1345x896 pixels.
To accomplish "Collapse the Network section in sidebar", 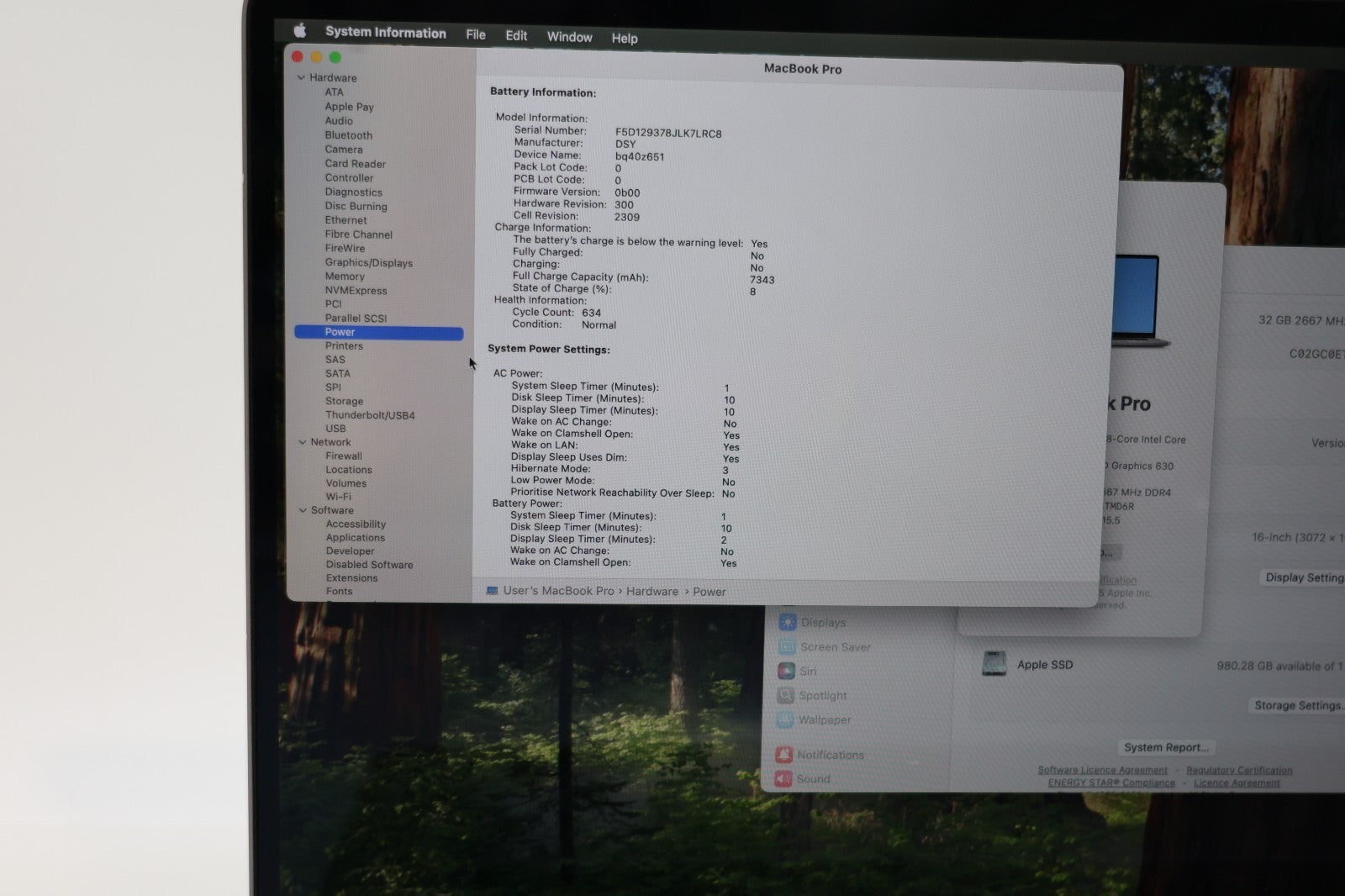I will click(x=303, y=442).
